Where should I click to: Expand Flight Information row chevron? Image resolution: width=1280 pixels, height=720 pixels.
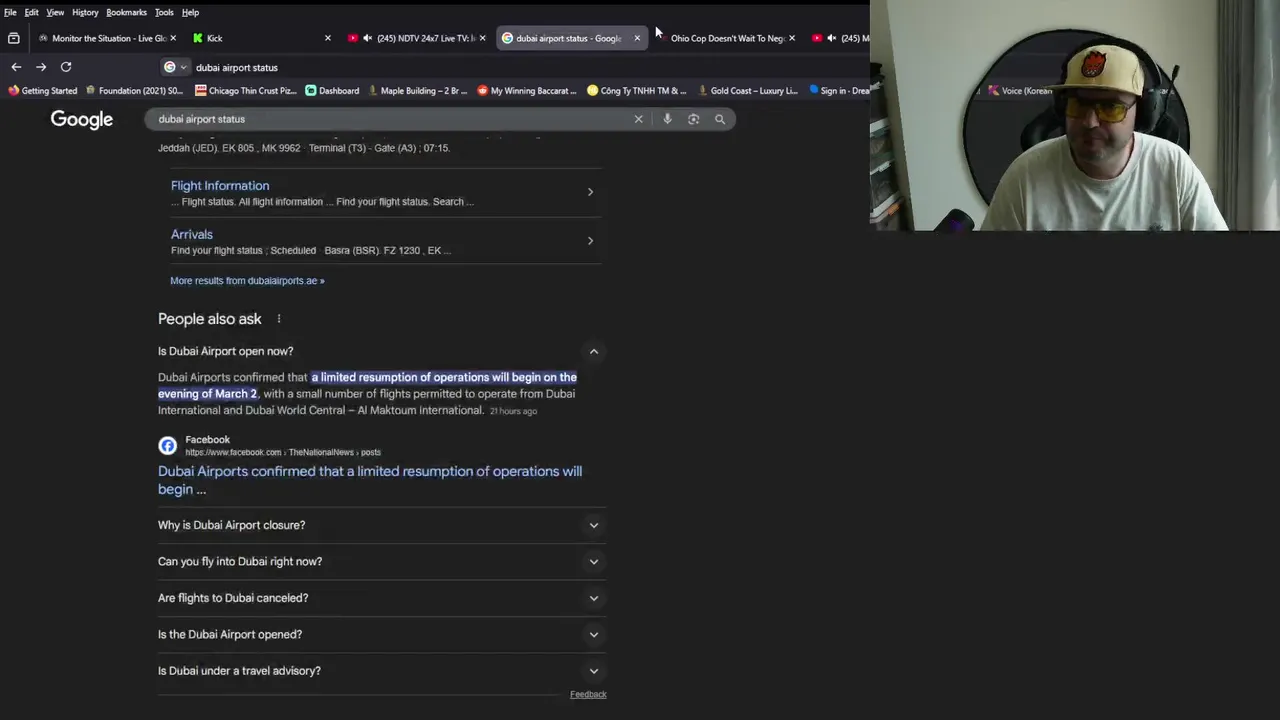click(590, 192)
